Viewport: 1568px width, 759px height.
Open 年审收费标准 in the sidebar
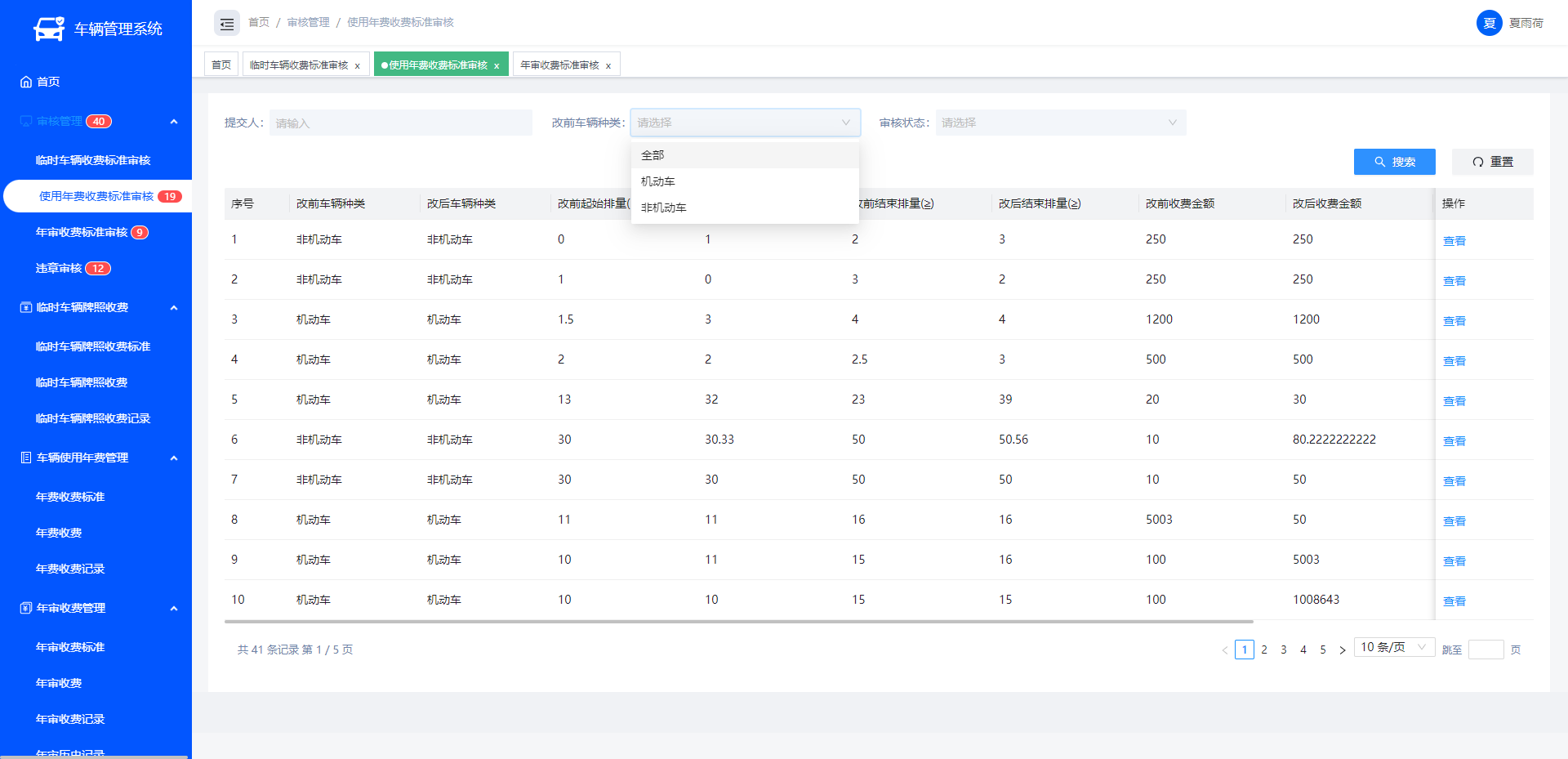point(70,647)
